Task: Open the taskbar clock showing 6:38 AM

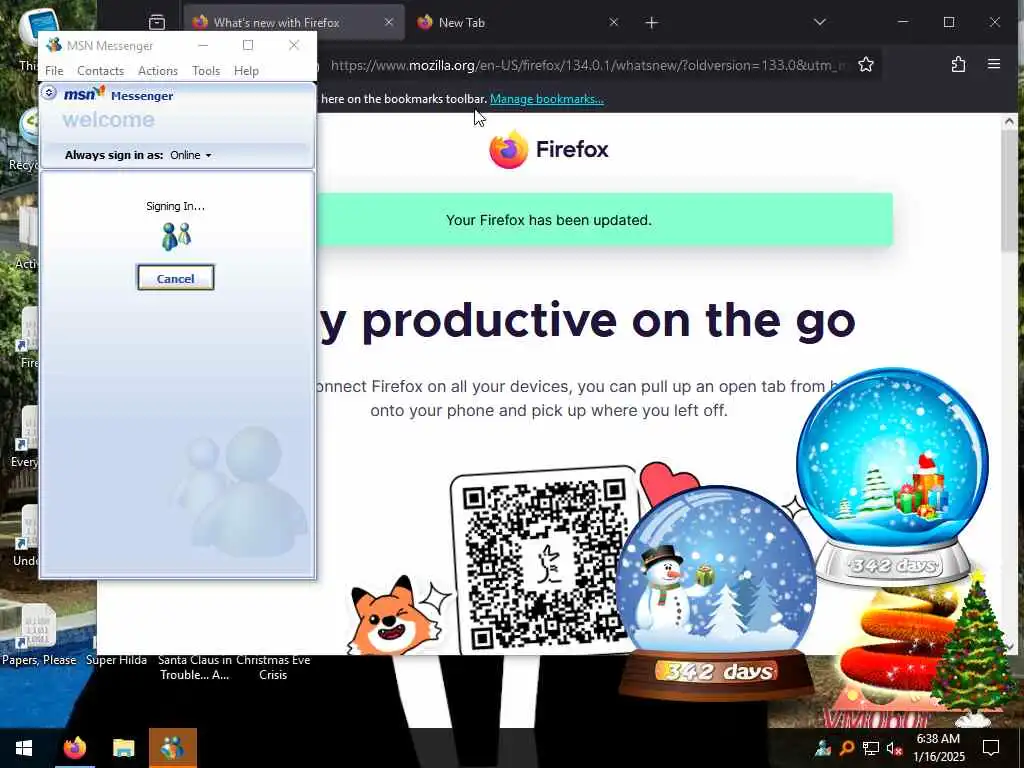Action: (x=938, y=748)
